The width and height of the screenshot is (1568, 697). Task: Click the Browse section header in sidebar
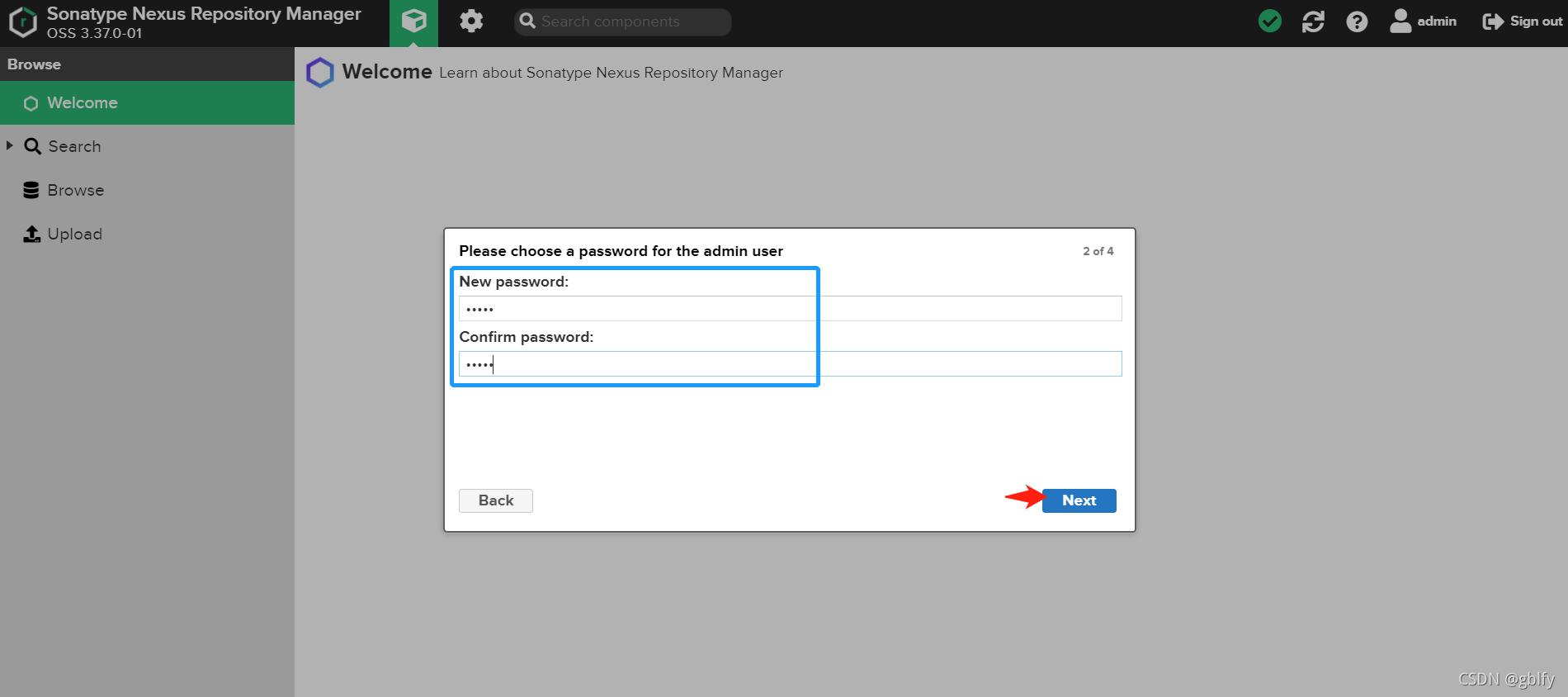pyautogui.click(x=147, y=64)
